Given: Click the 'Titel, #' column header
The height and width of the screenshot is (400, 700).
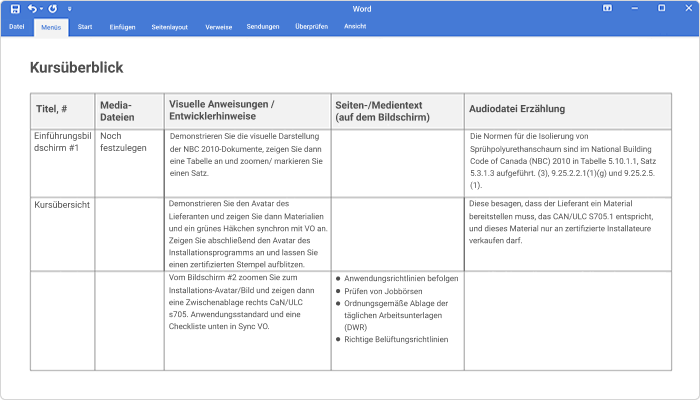Looking at the screenshot, I should pyautogui.click(x=62, y=112).
